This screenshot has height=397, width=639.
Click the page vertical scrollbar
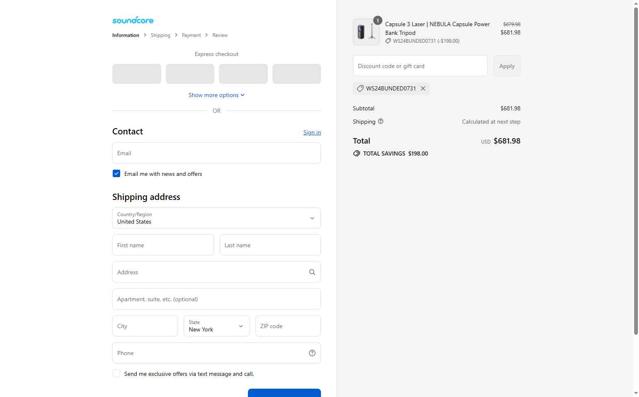coord(636,171)
